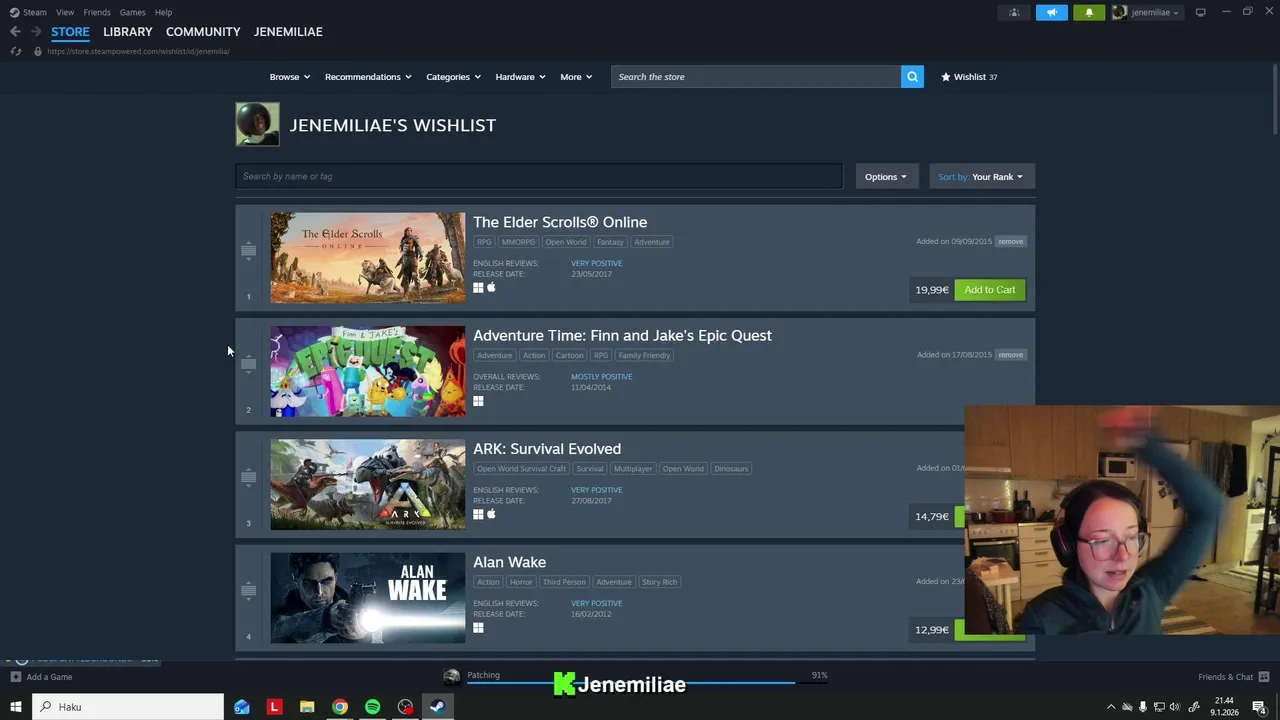Remove The Elder Scrolls Online from wishlist

point(1011,241)
